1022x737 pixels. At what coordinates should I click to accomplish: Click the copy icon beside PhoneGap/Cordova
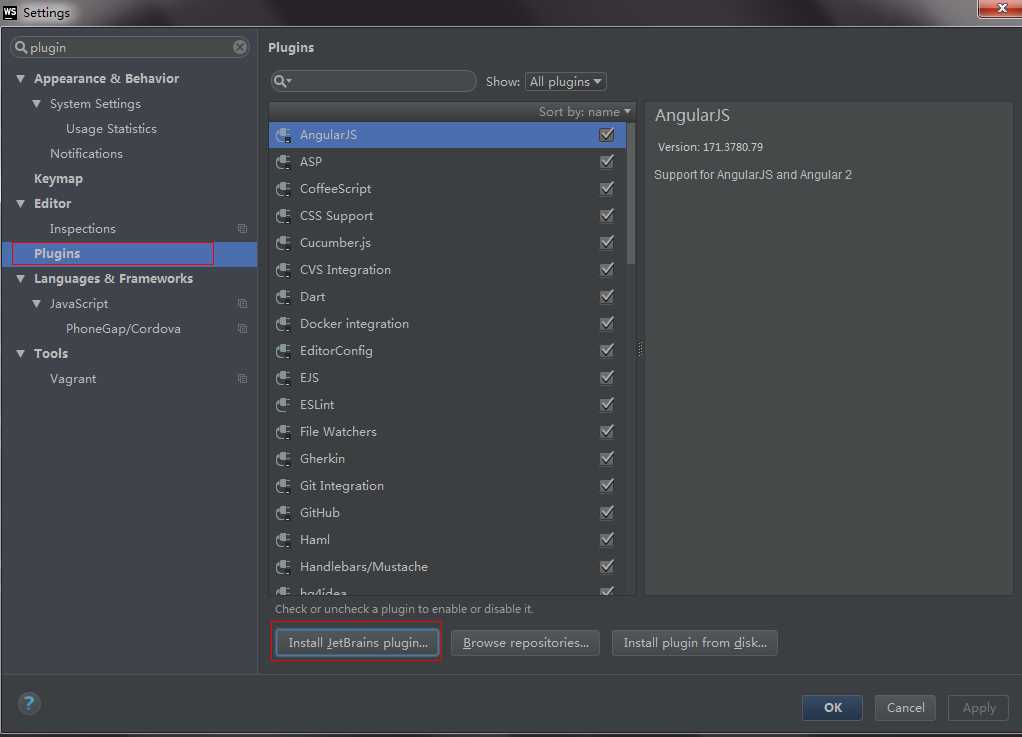click(242, 328)
